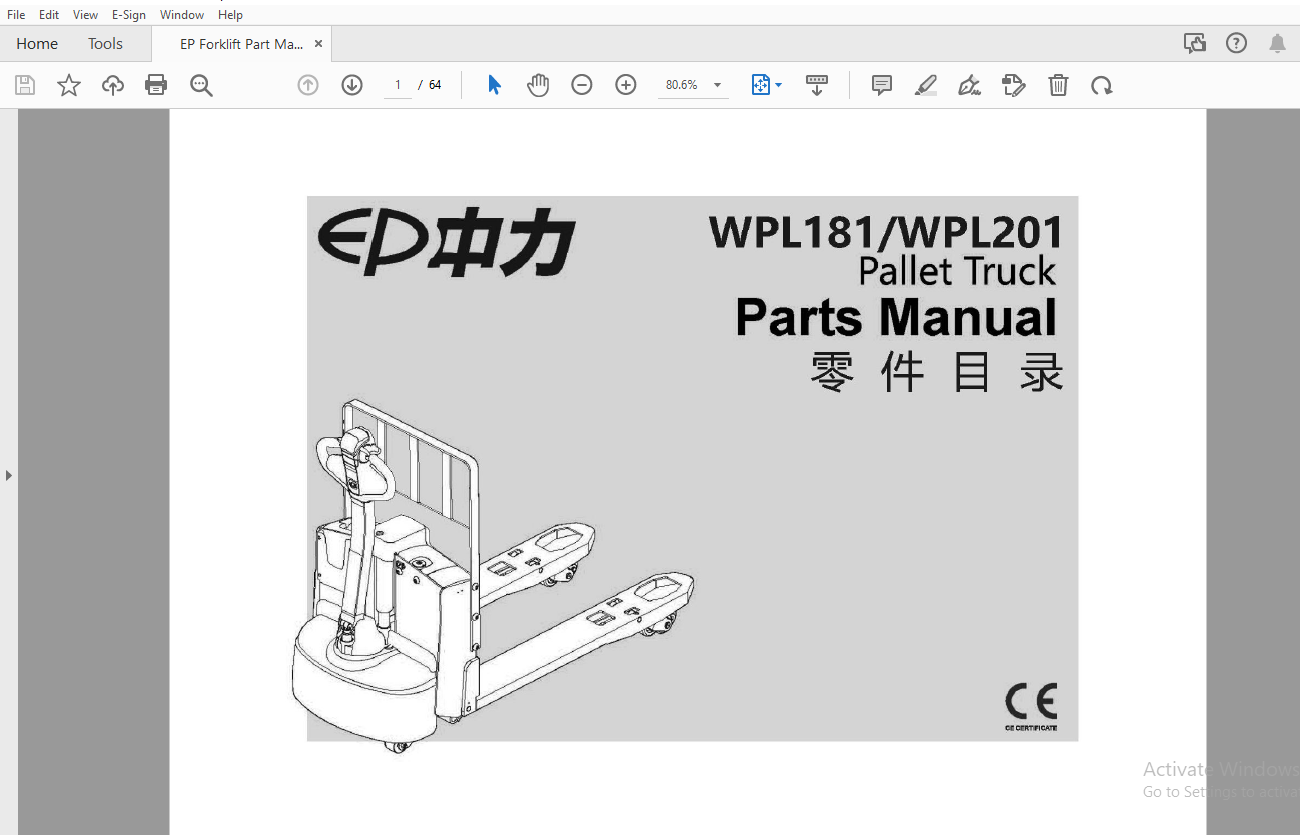Click the 80.6% zoom level field
The width and height of the screenshot is (1300, 835).
pyautogui.click(x=682, y=85)
